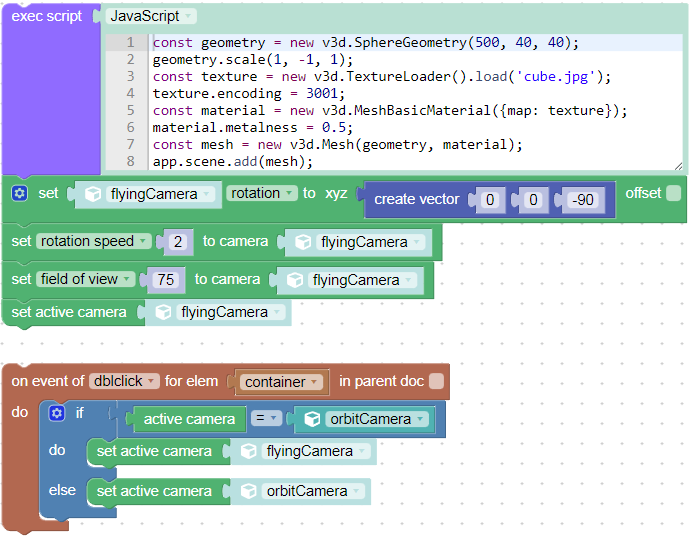This screenshot has height=537, width=693.
Task: Open orbitCamera dropdown in if condition
Action: pyautogui.click(x=377, y=419)
